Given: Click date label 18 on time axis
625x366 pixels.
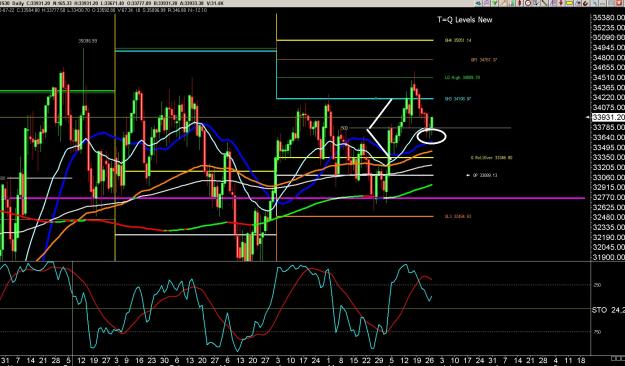Looking at the screenshot, I should pyautogui.click(x=581, y=360).
